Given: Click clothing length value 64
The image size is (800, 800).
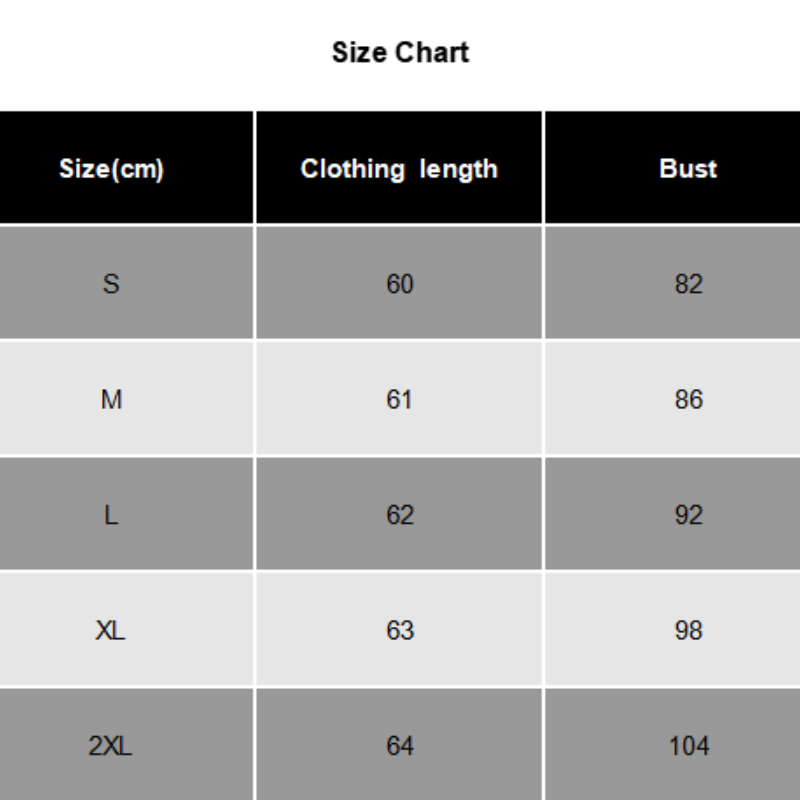Looking at the screenshot, I should click(399, 746).
